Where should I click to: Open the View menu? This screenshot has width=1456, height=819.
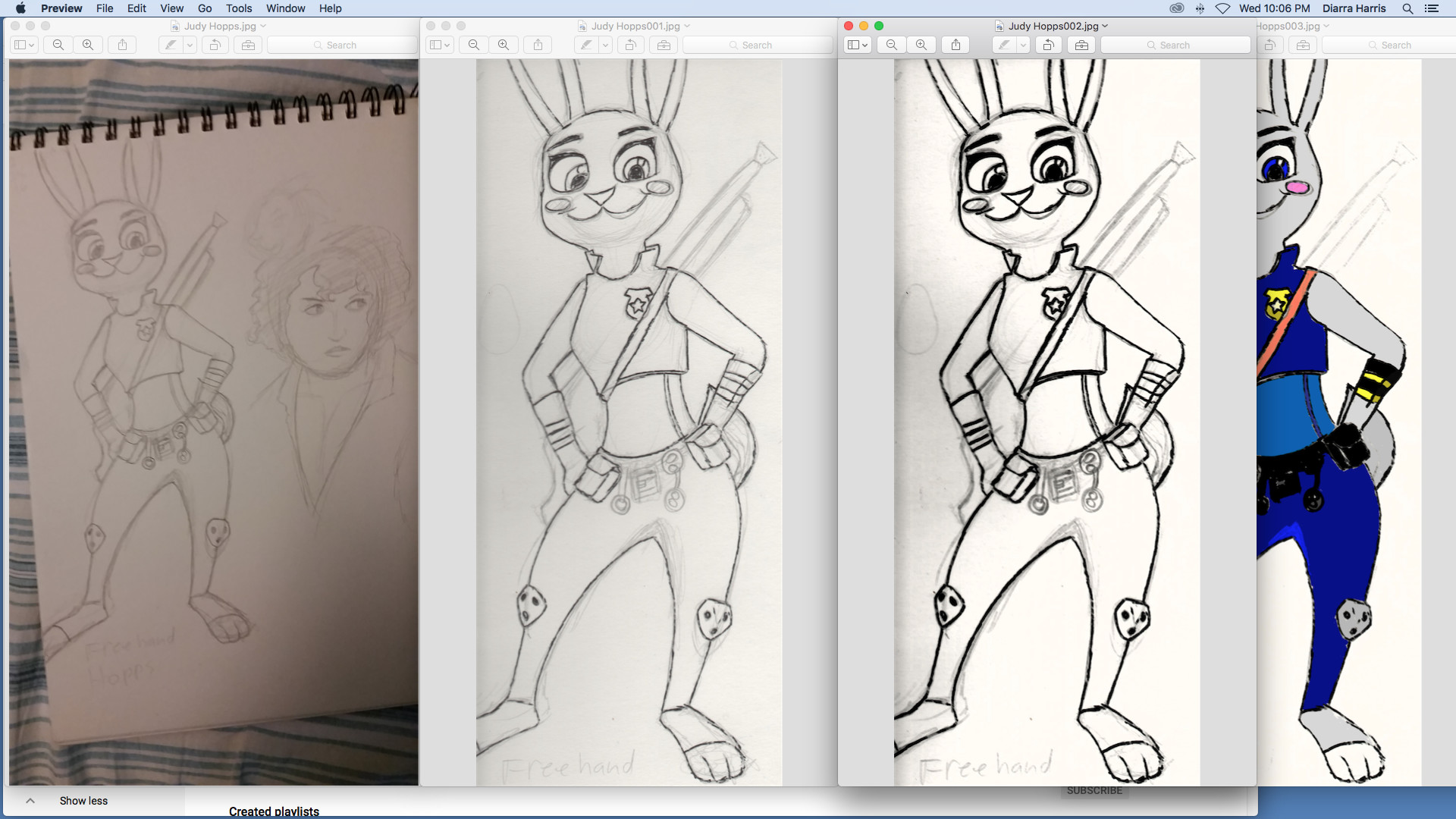click(x=171, y=8)
